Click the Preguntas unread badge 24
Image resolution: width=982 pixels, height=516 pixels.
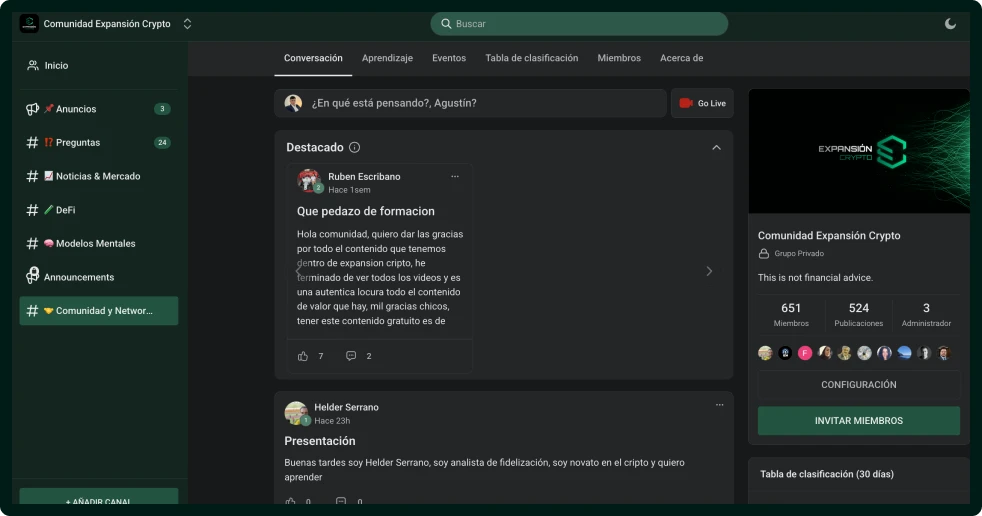[x=162, y=143]
